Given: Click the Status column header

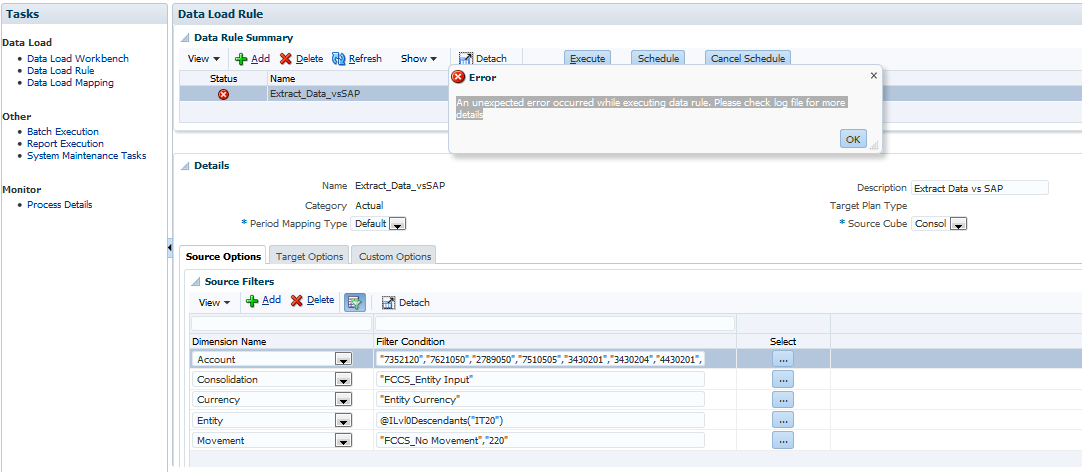Looking at the screenshot, I should coord(223,79).
